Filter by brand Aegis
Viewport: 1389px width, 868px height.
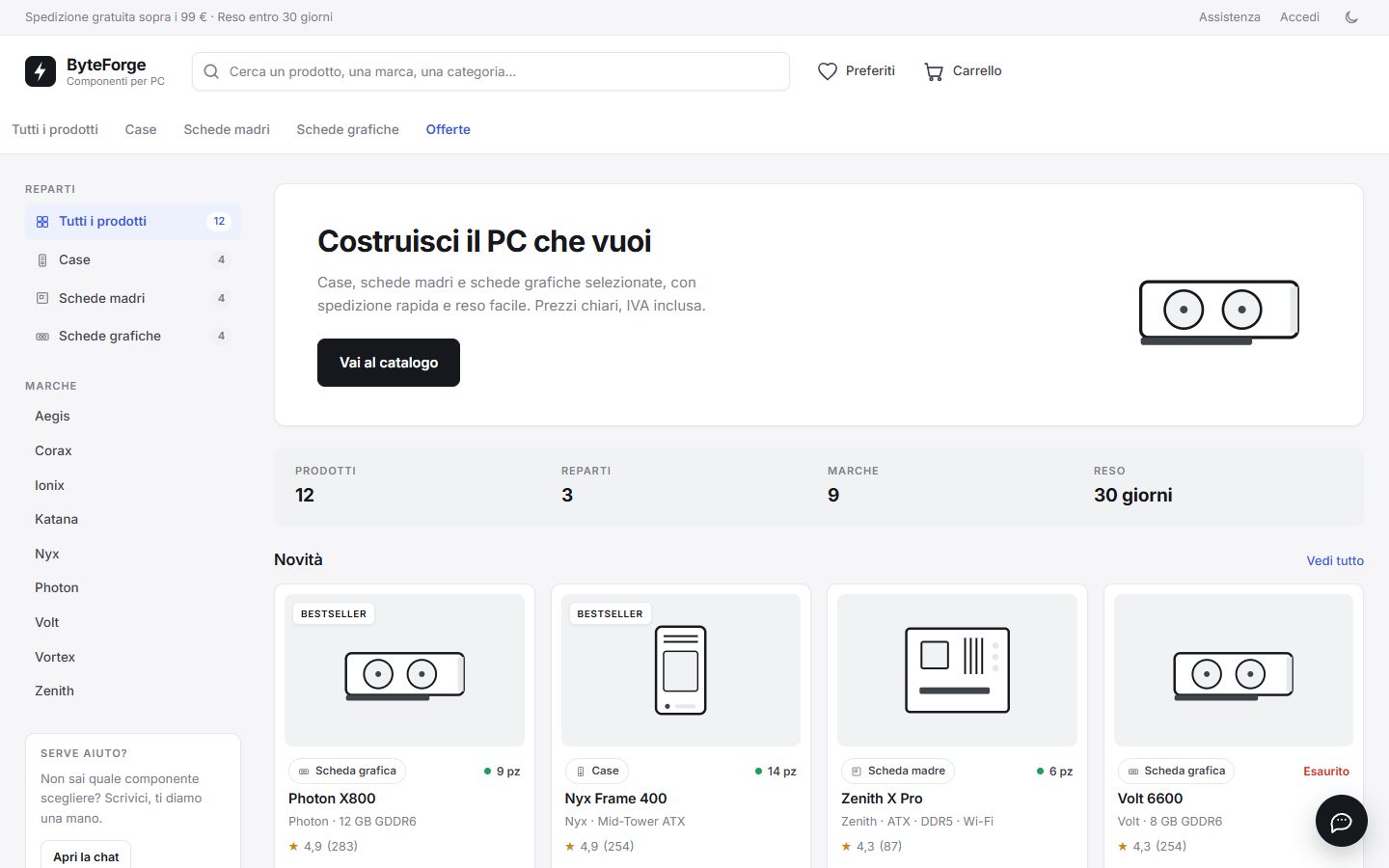click(52, 417)
